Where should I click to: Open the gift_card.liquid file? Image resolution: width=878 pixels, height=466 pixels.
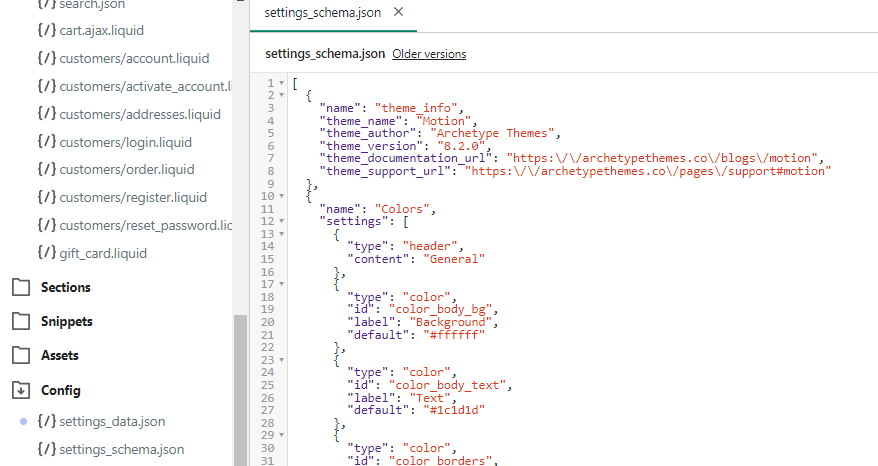point(103,253)
